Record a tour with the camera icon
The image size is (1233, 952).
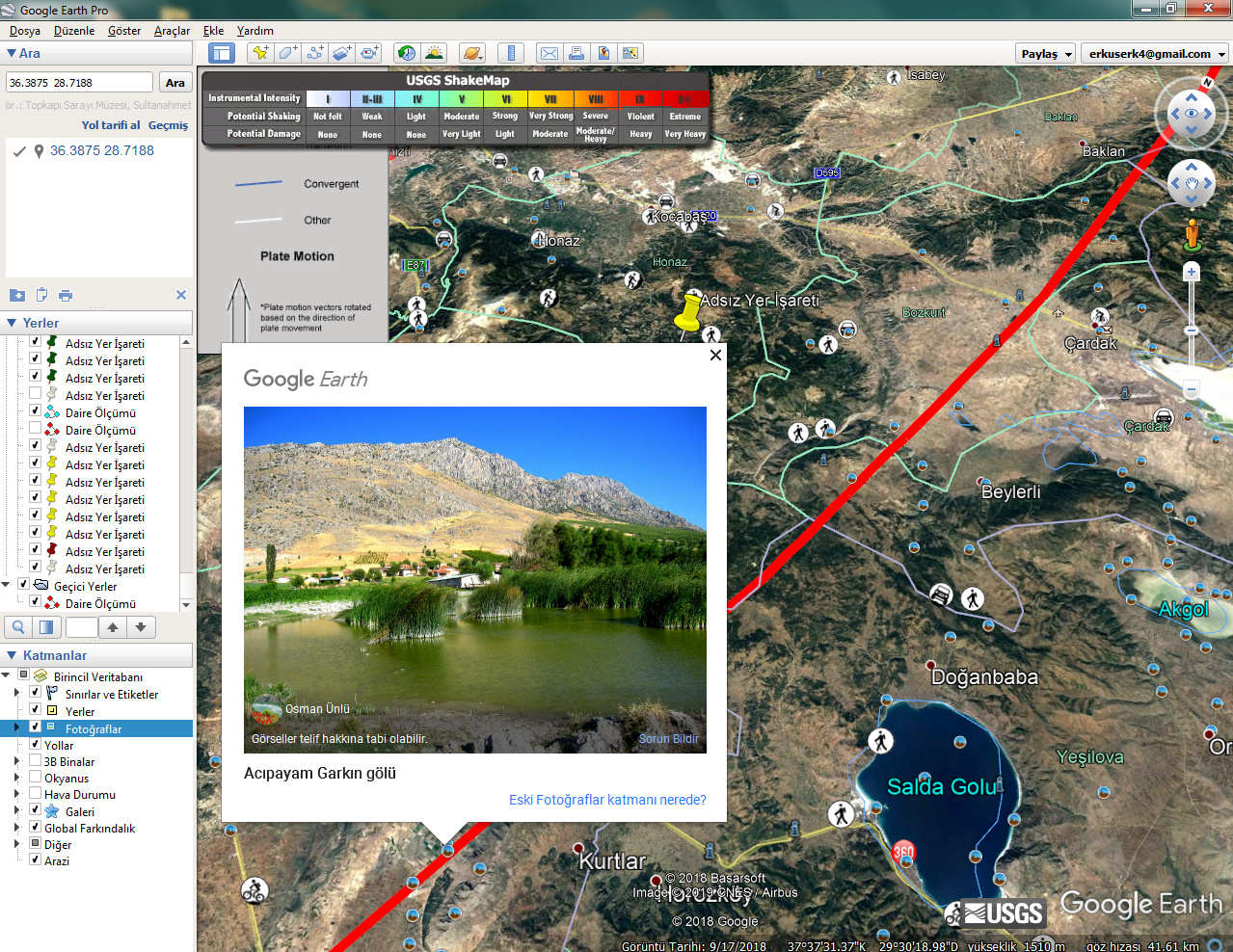(370, 53)
